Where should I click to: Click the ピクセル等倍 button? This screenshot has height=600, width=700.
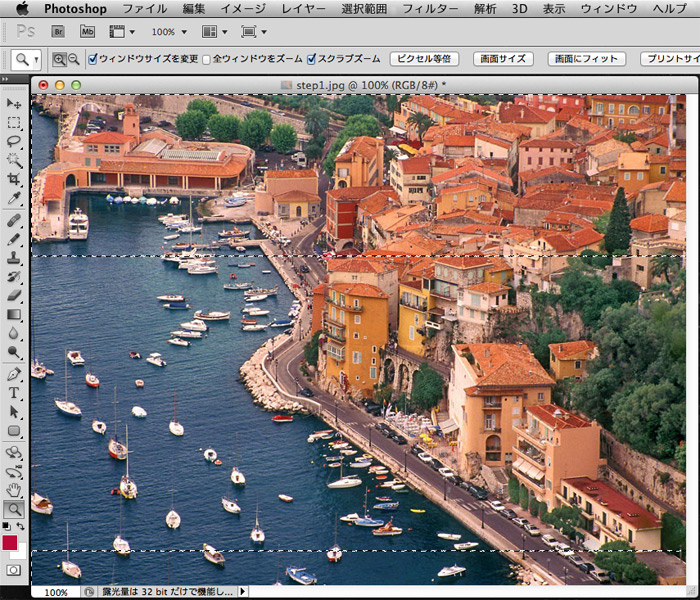coord(423,59)
